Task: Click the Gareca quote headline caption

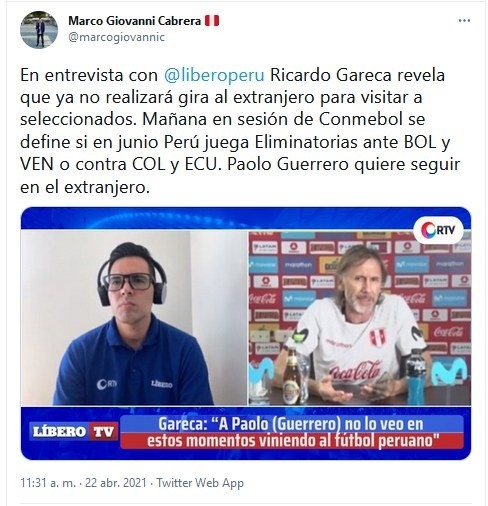Action: pyautogui.click(x=292, y=432)
